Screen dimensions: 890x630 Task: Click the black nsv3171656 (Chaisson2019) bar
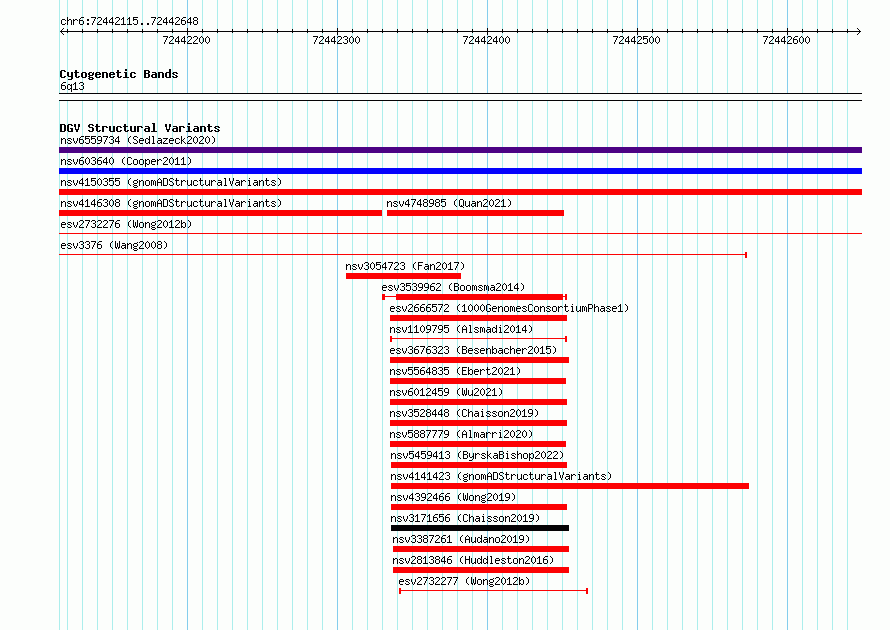point(480,528)
